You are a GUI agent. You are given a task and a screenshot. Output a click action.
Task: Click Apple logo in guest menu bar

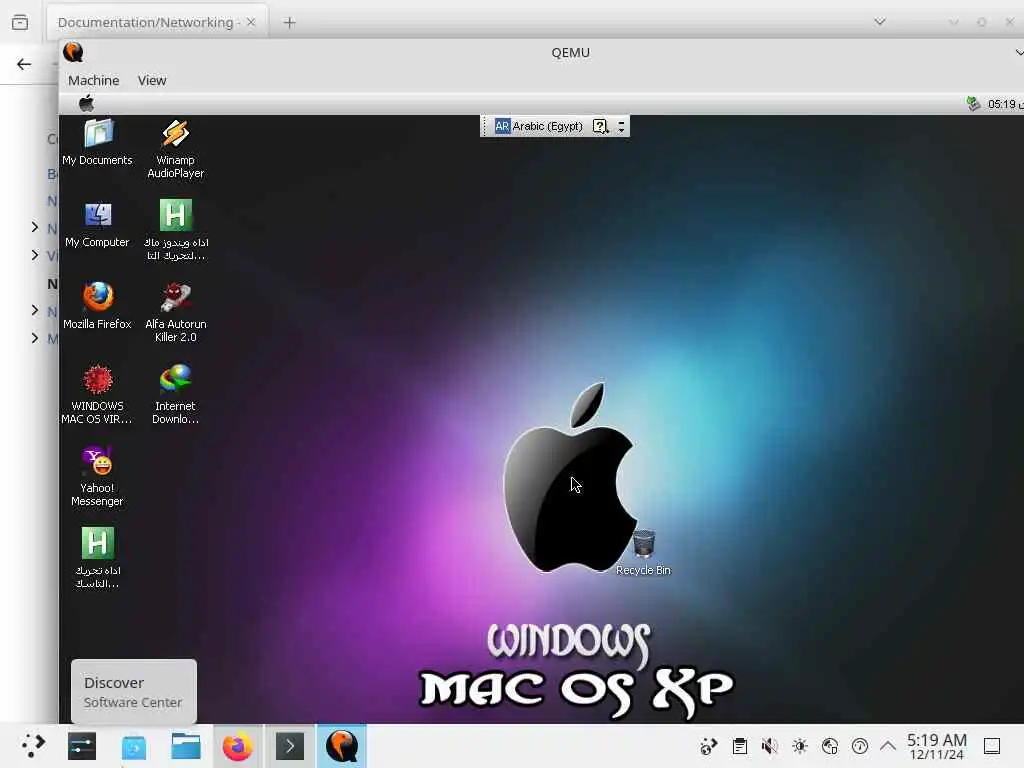point(86,103)
